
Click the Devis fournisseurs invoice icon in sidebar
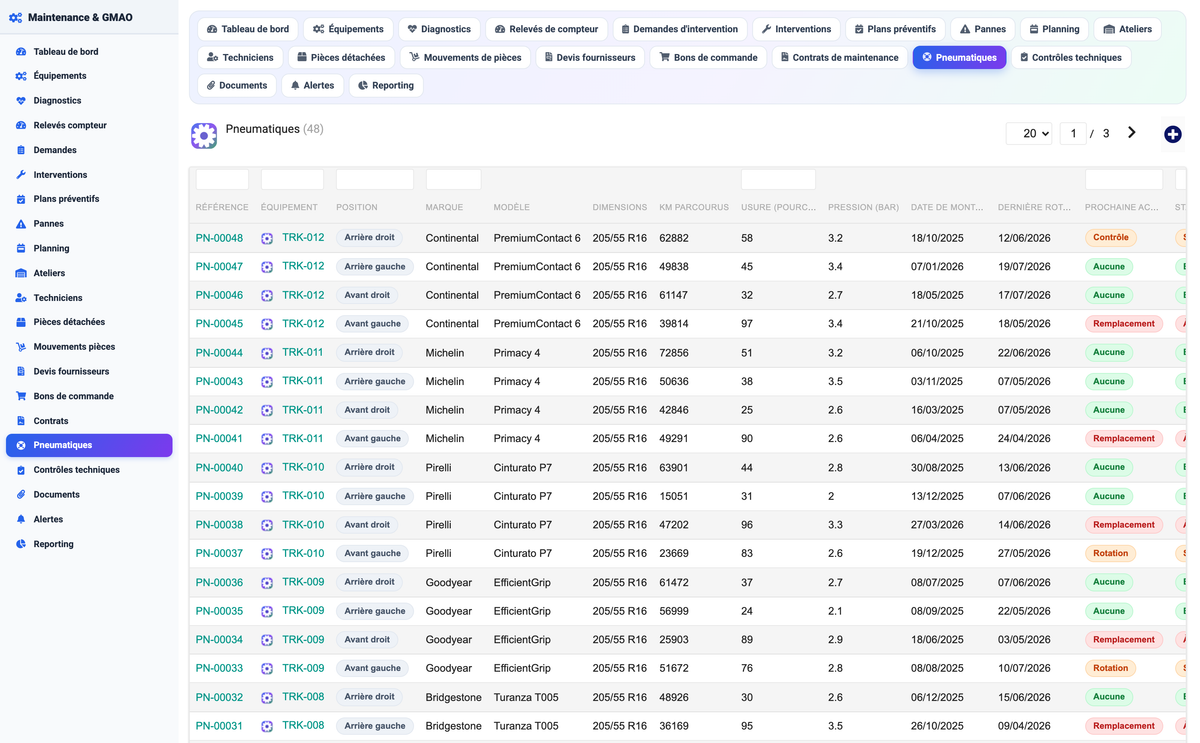(21, 371)
